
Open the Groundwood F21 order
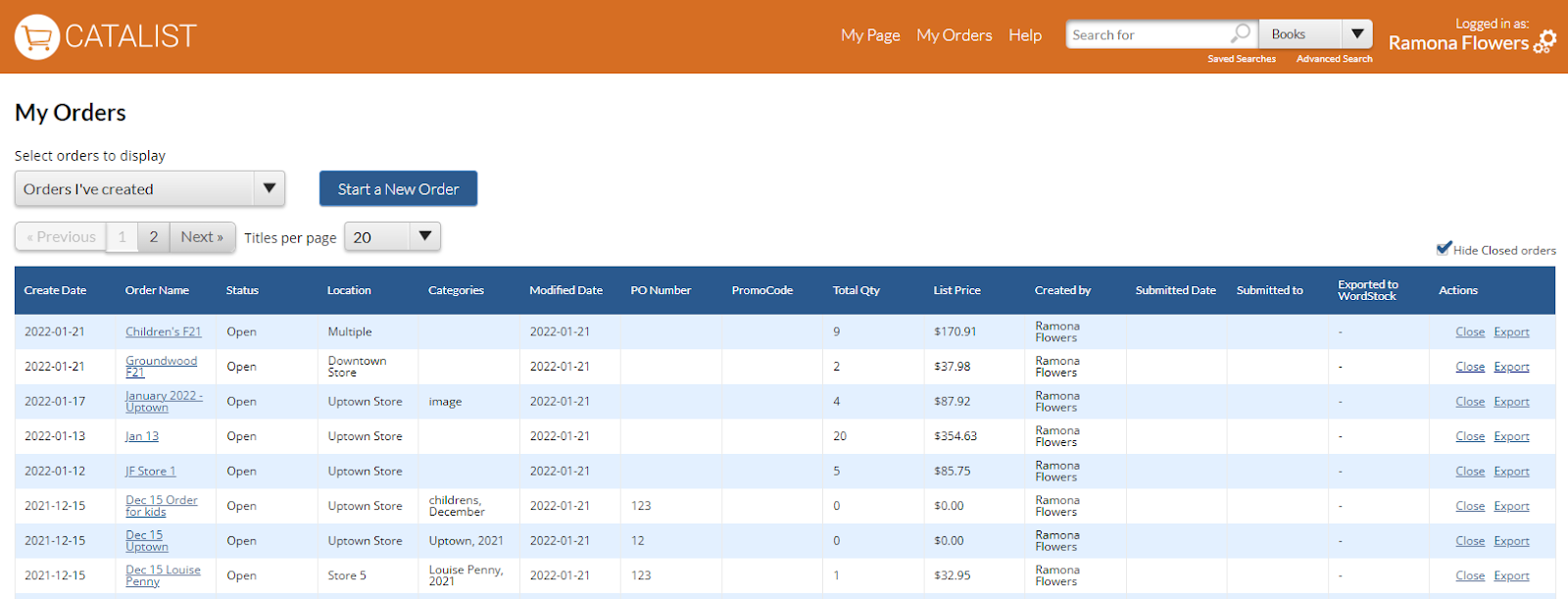pyautogui.click(x=161, y=367)
